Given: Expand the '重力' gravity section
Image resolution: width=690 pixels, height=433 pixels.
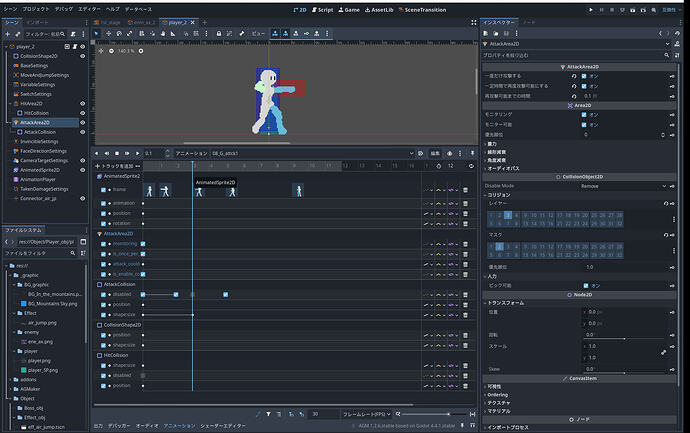Looking at the screenshot, I should coord(491,144).
